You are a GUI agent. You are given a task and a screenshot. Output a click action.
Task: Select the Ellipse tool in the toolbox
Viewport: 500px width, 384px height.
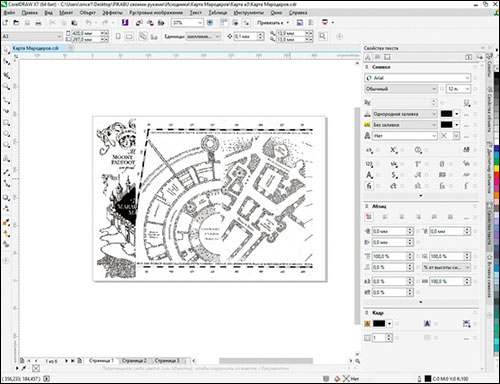click(6, 134)
